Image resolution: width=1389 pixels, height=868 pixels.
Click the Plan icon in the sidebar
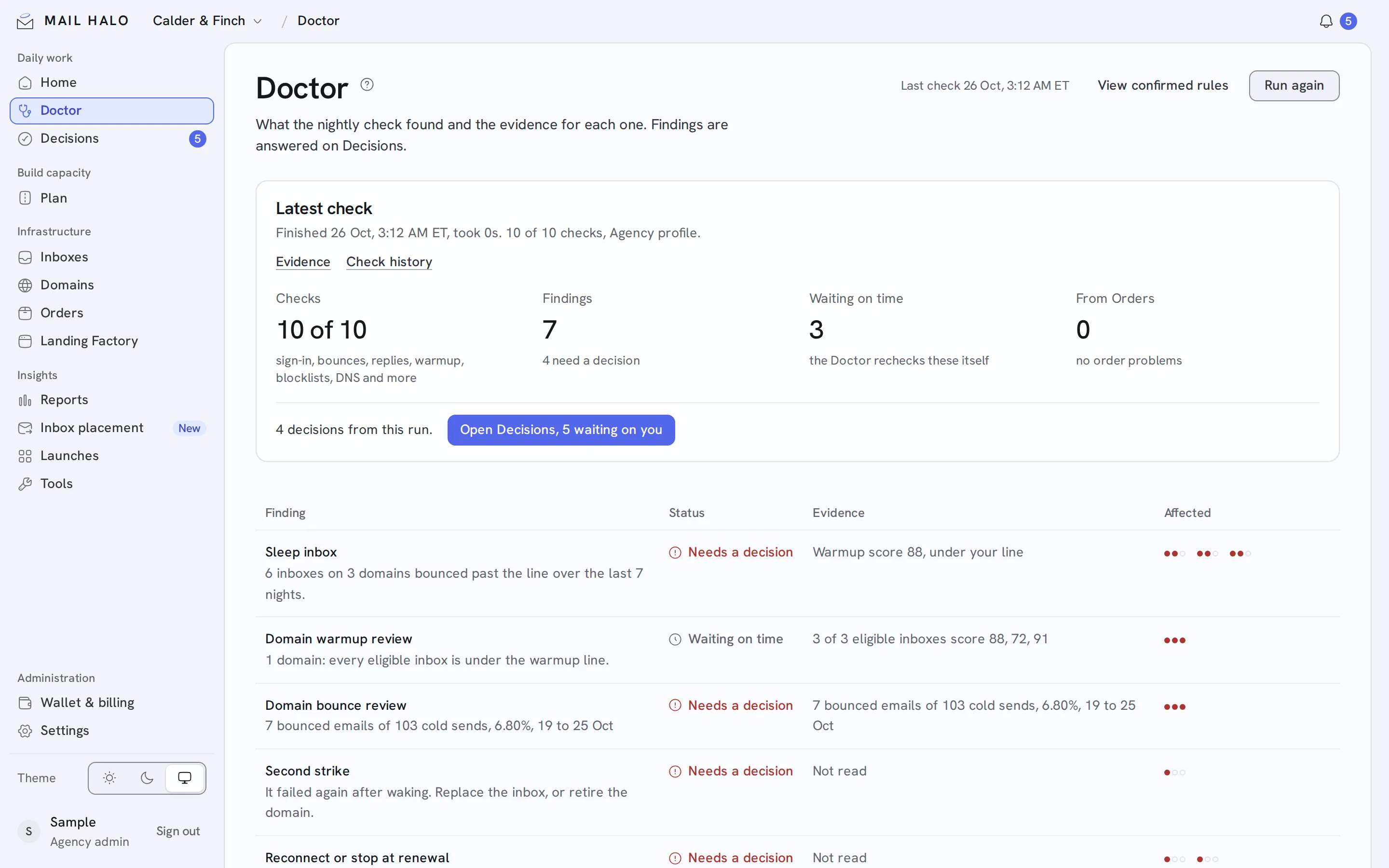(25, 198)
